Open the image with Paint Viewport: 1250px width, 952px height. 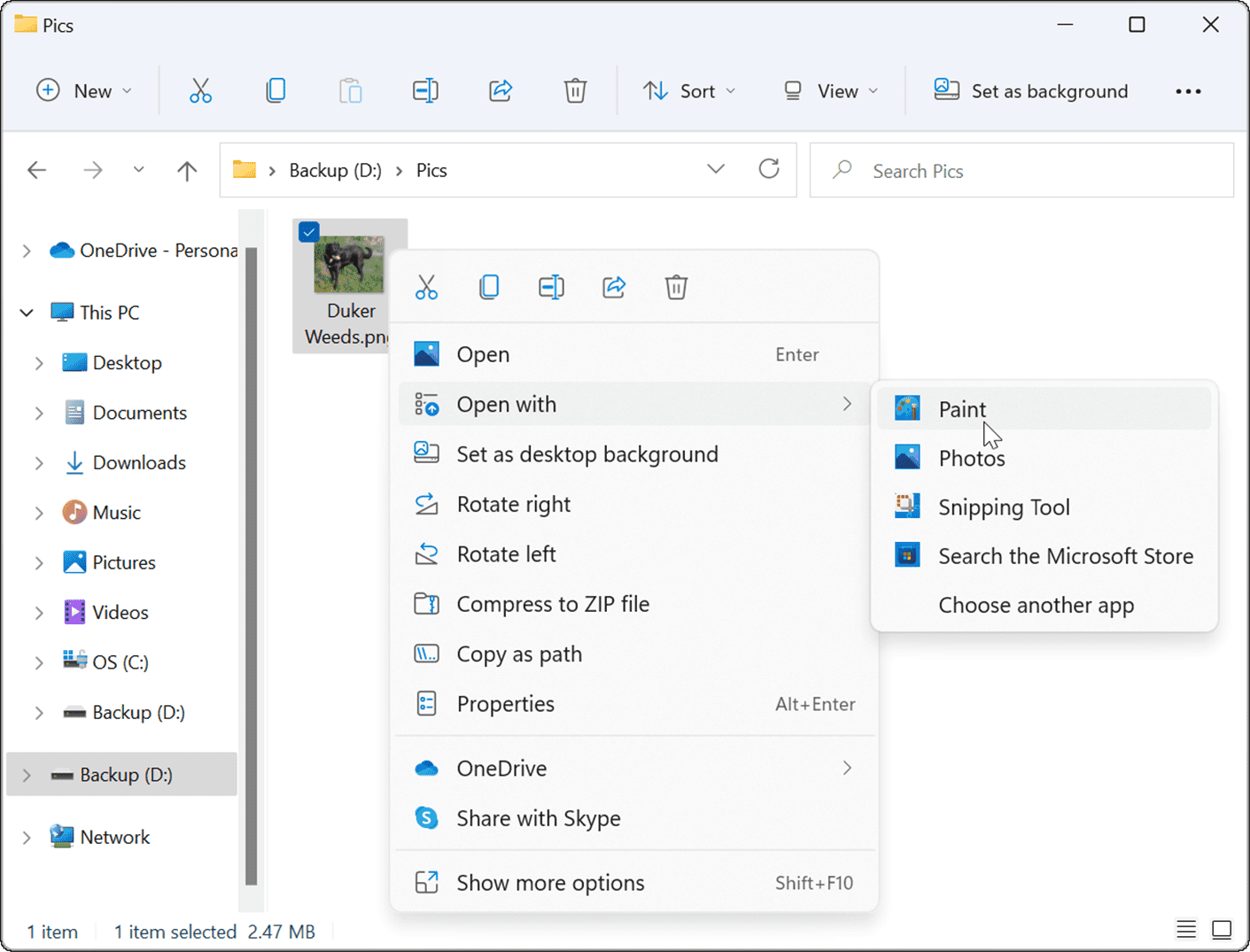pos(961,408)
